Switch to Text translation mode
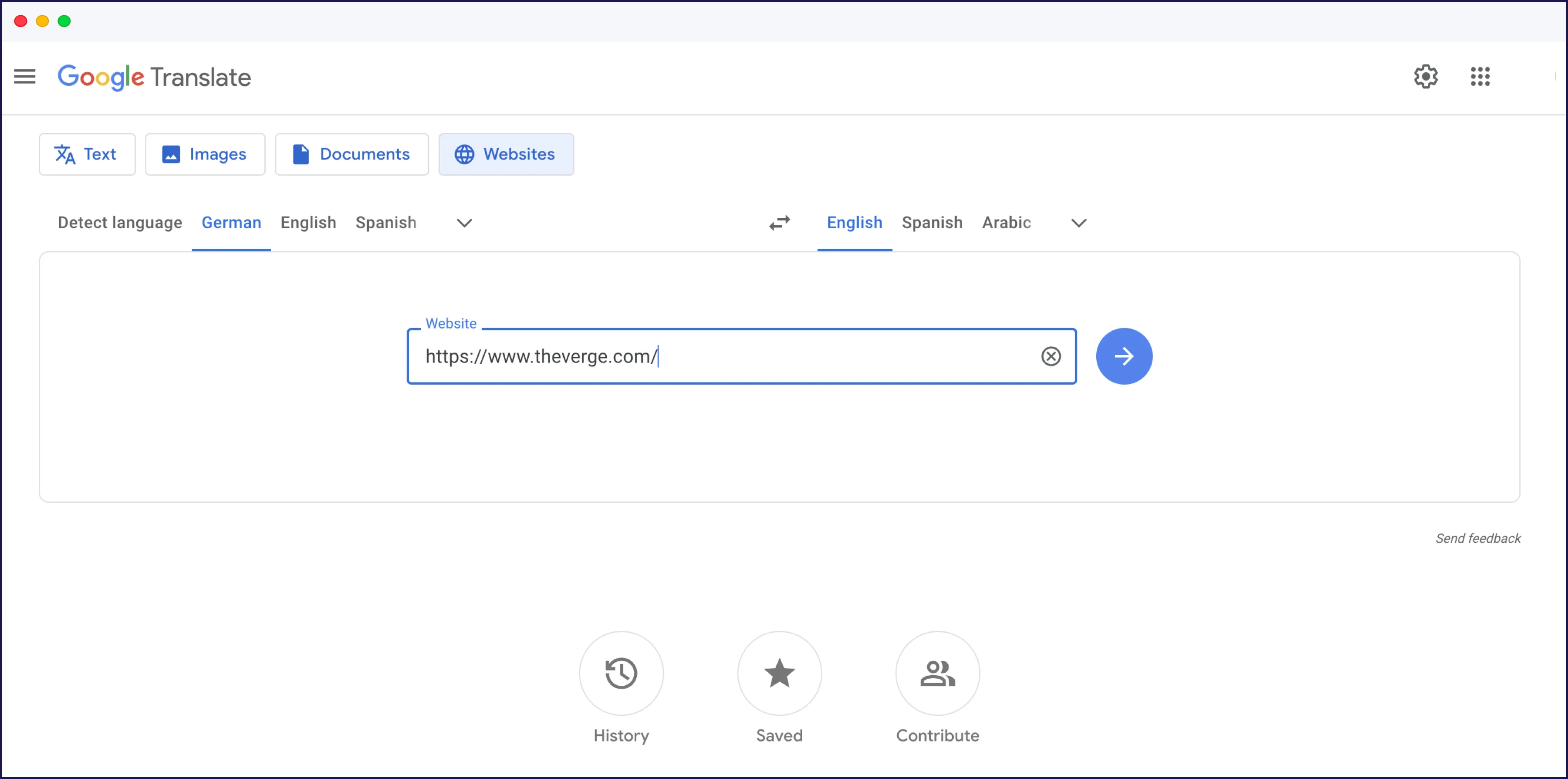Screen dimensions: 1568x779 click(87, 154)
